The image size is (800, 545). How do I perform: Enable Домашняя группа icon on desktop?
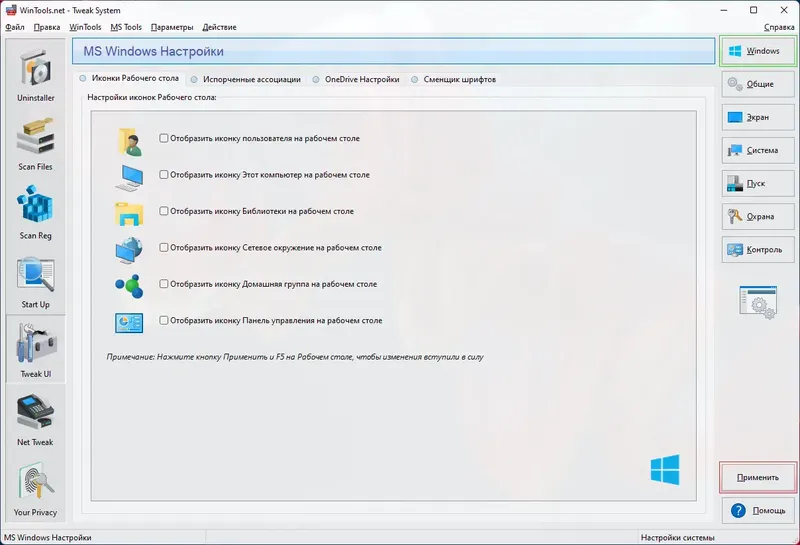pyautogui.click(x=163, y=284)
